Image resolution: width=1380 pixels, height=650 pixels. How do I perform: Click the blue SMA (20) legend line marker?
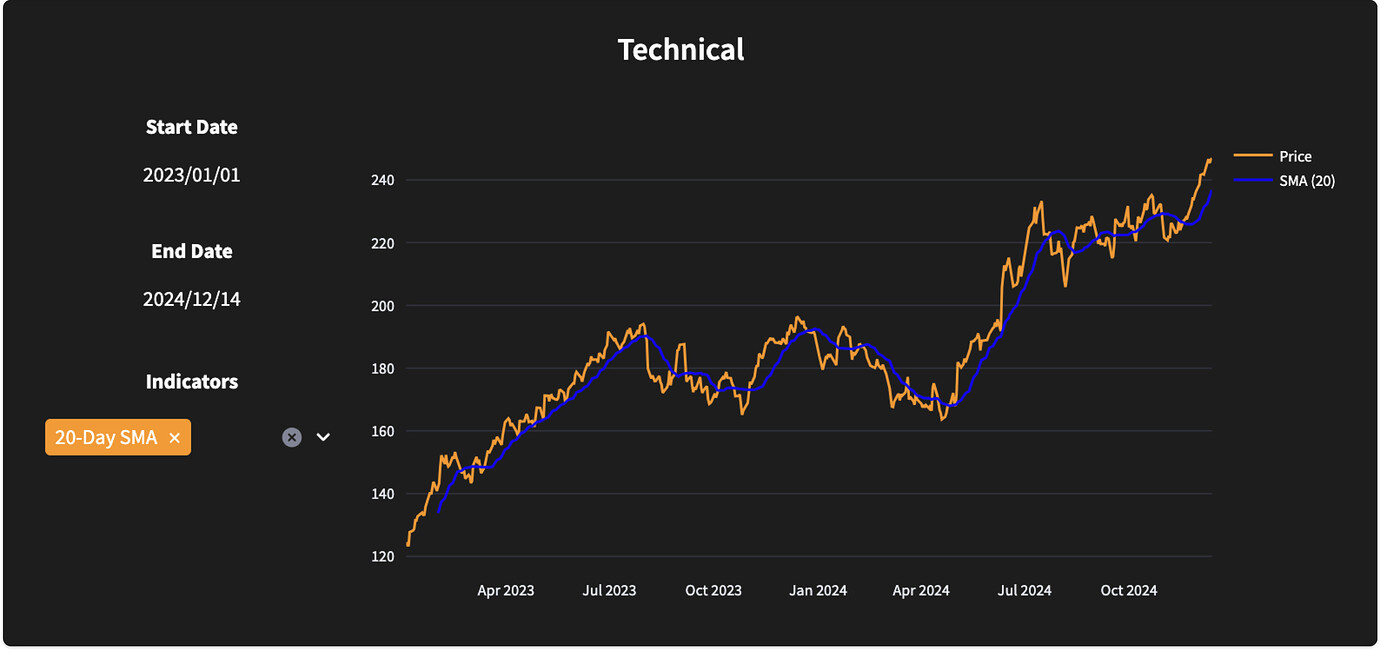1253,181
